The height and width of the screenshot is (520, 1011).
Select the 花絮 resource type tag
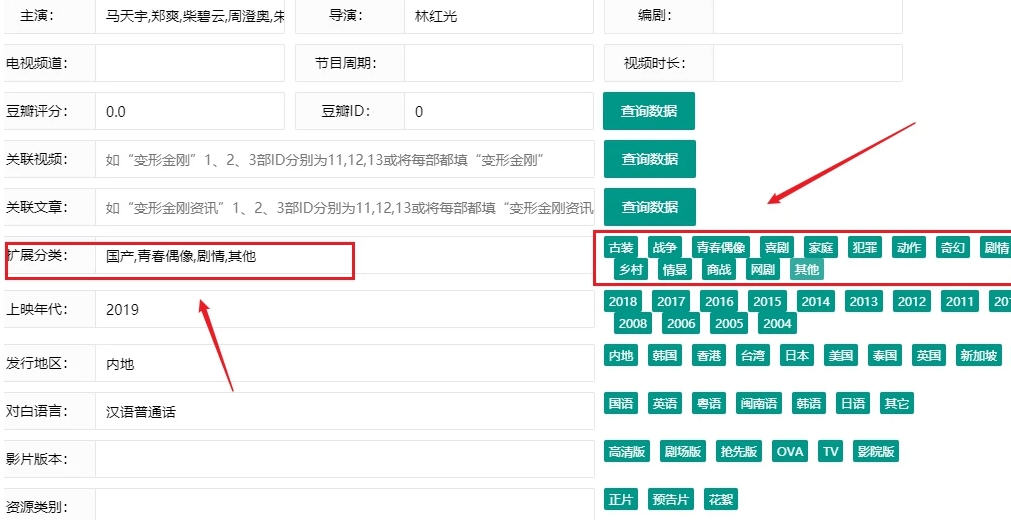pyautogui.click(x=720, y=499)
